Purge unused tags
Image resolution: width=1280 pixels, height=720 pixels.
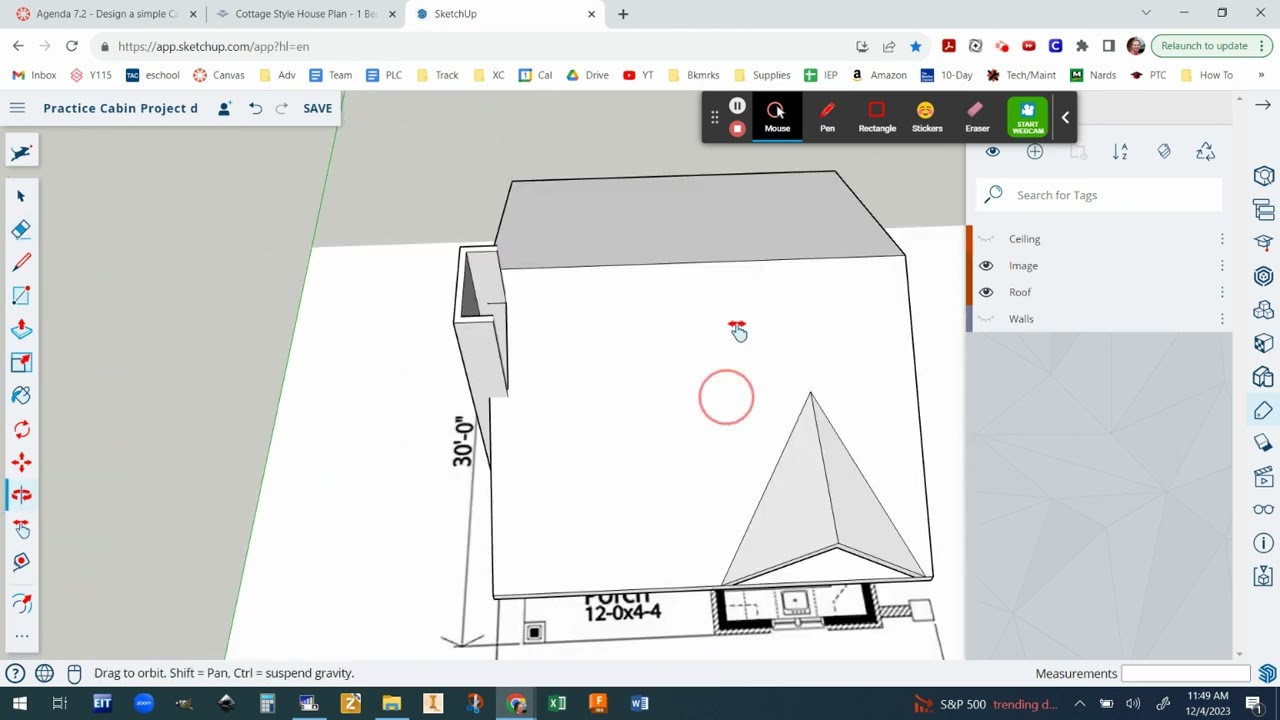tap(1205, 152)
